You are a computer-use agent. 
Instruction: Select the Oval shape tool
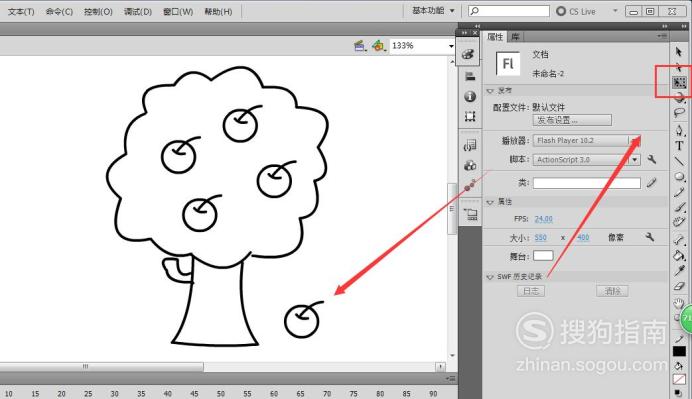pos(679,177)
